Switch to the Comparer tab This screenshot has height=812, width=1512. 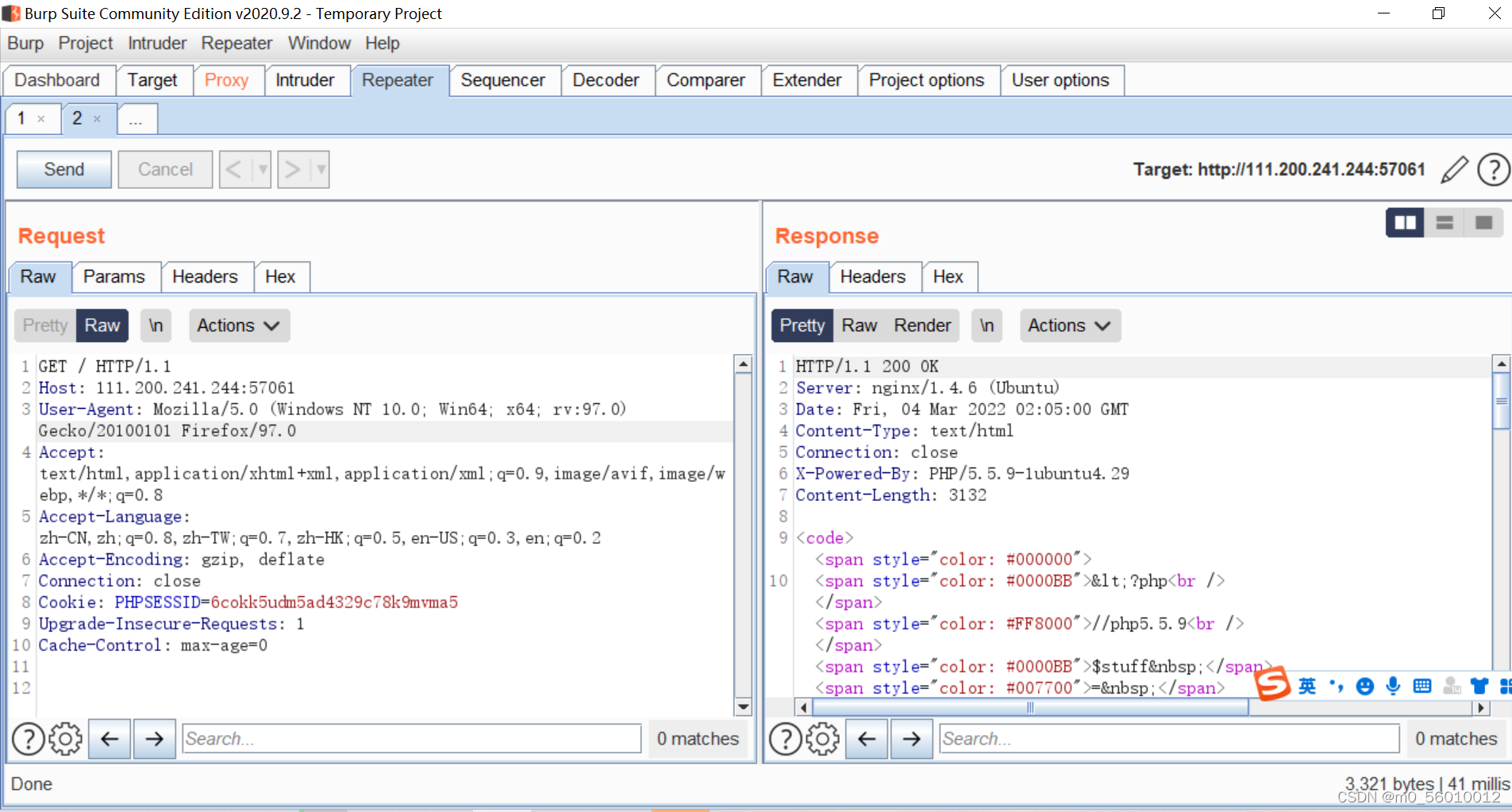706,80
